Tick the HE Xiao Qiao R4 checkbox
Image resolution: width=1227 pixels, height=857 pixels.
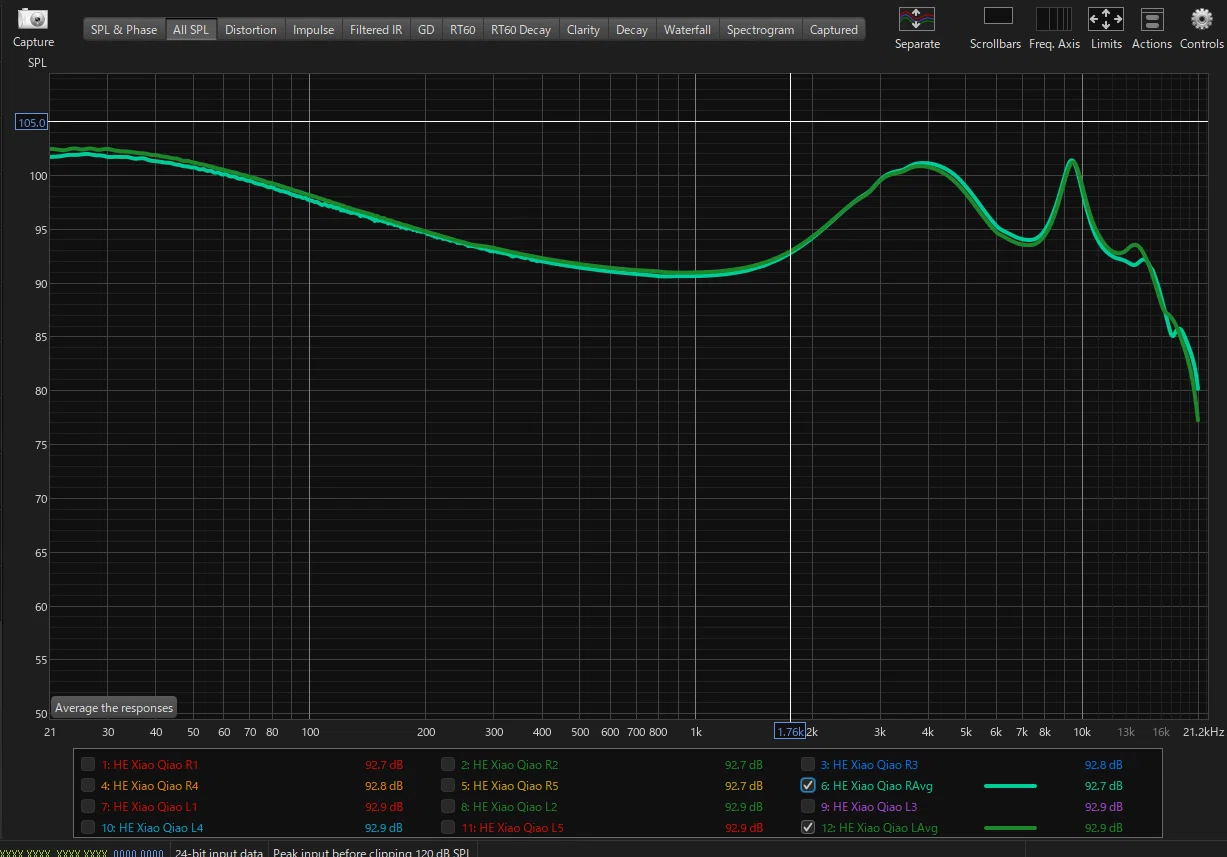pyautogui.click(x=88, y=786)
